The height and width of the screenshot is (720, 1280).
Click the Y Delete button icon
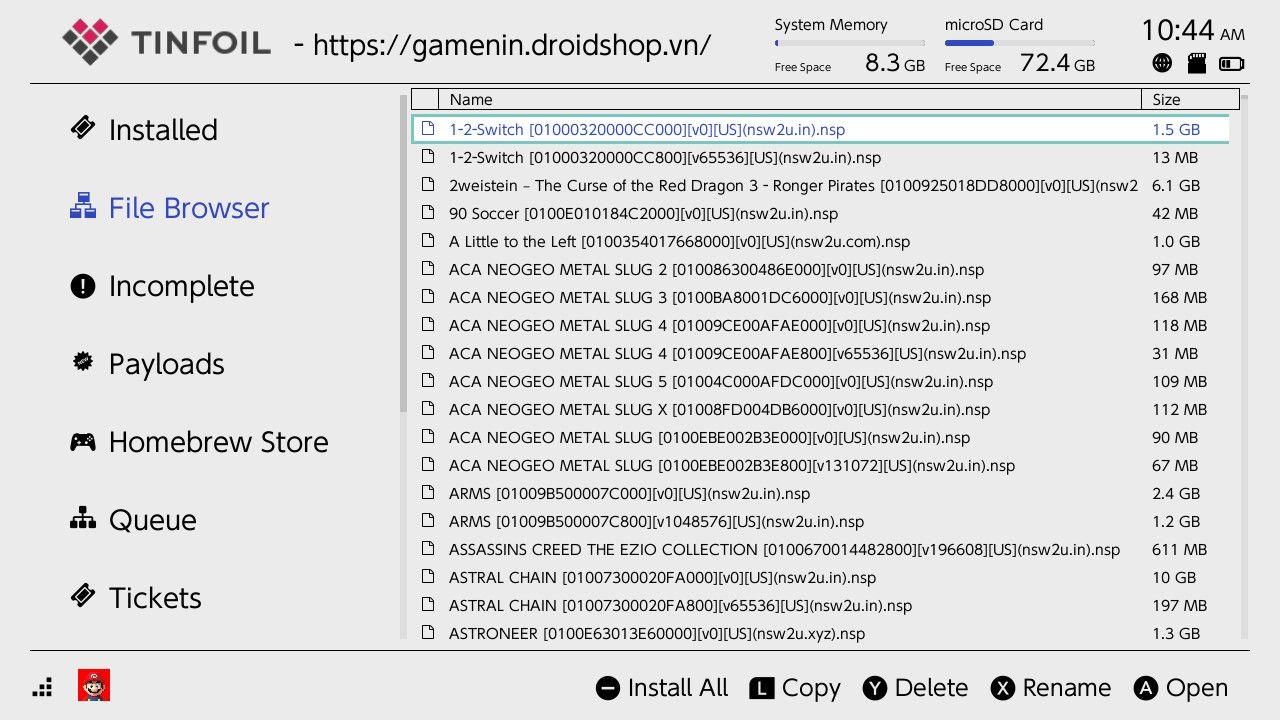pos(875,688)
